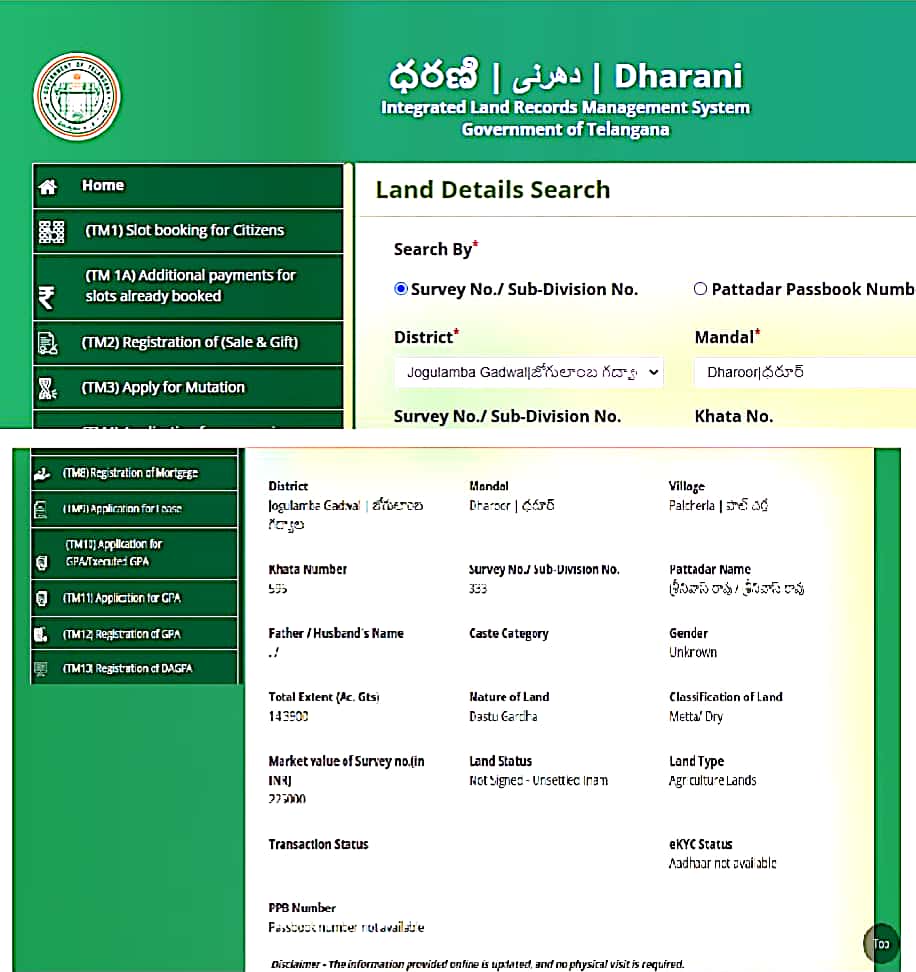
Task: Click the Land Details Search heading
Action: 493,190
